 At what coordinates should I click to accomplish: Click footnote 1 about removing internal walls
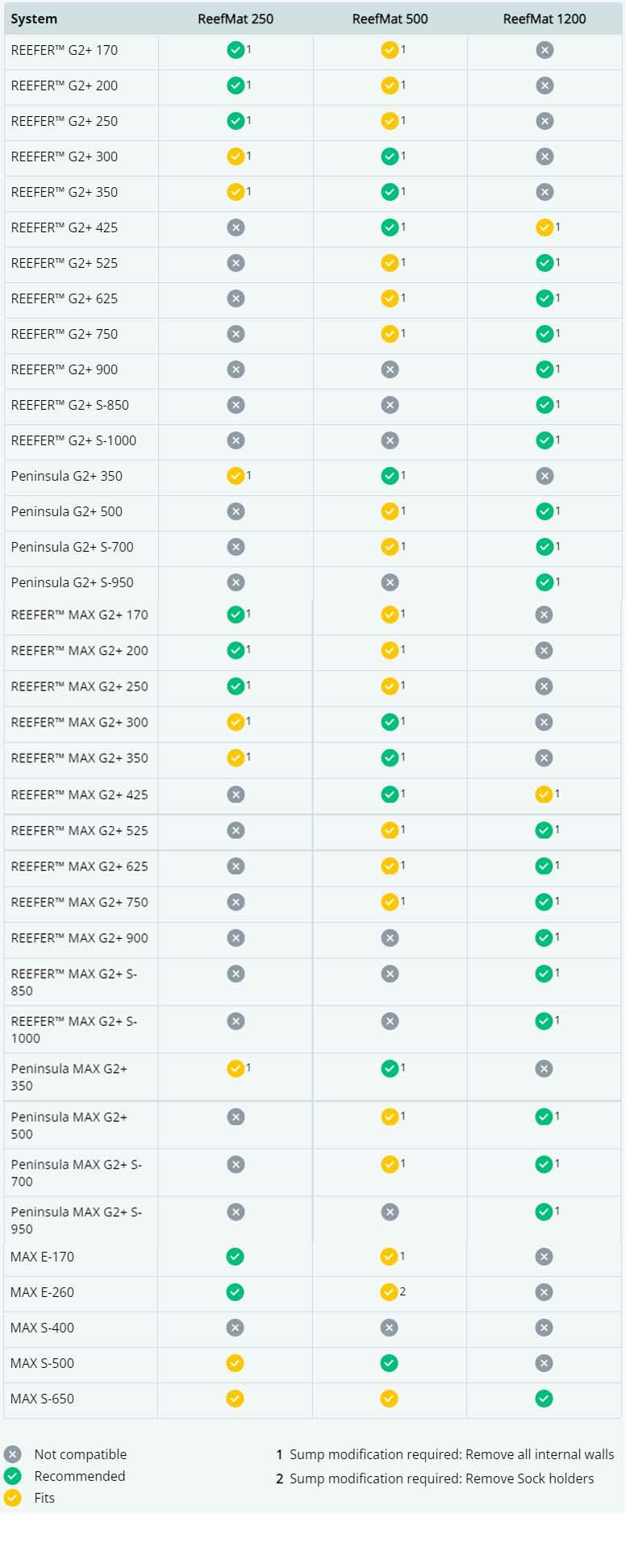444,1454
